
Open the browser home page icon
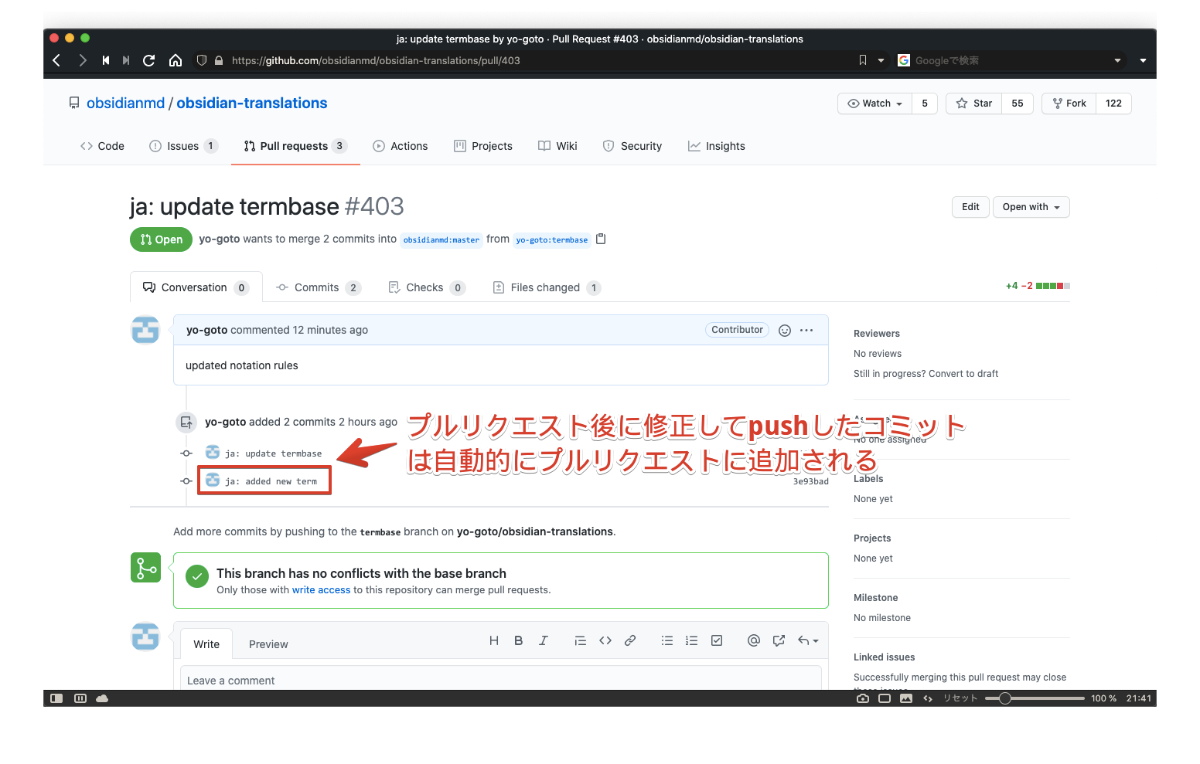click(x=175, y=60)
